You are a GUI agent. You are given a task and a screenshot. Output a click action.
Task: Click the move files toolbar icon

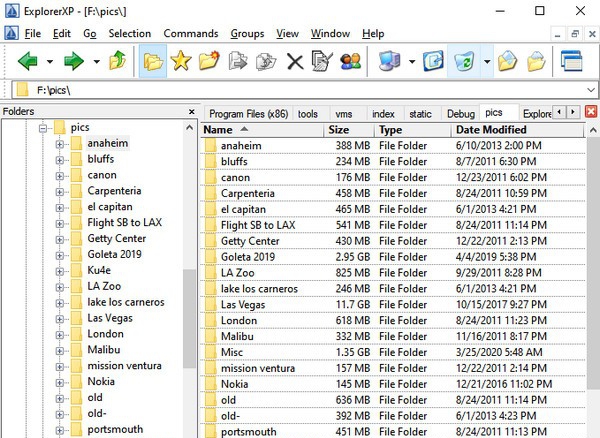tap(266, 61)
